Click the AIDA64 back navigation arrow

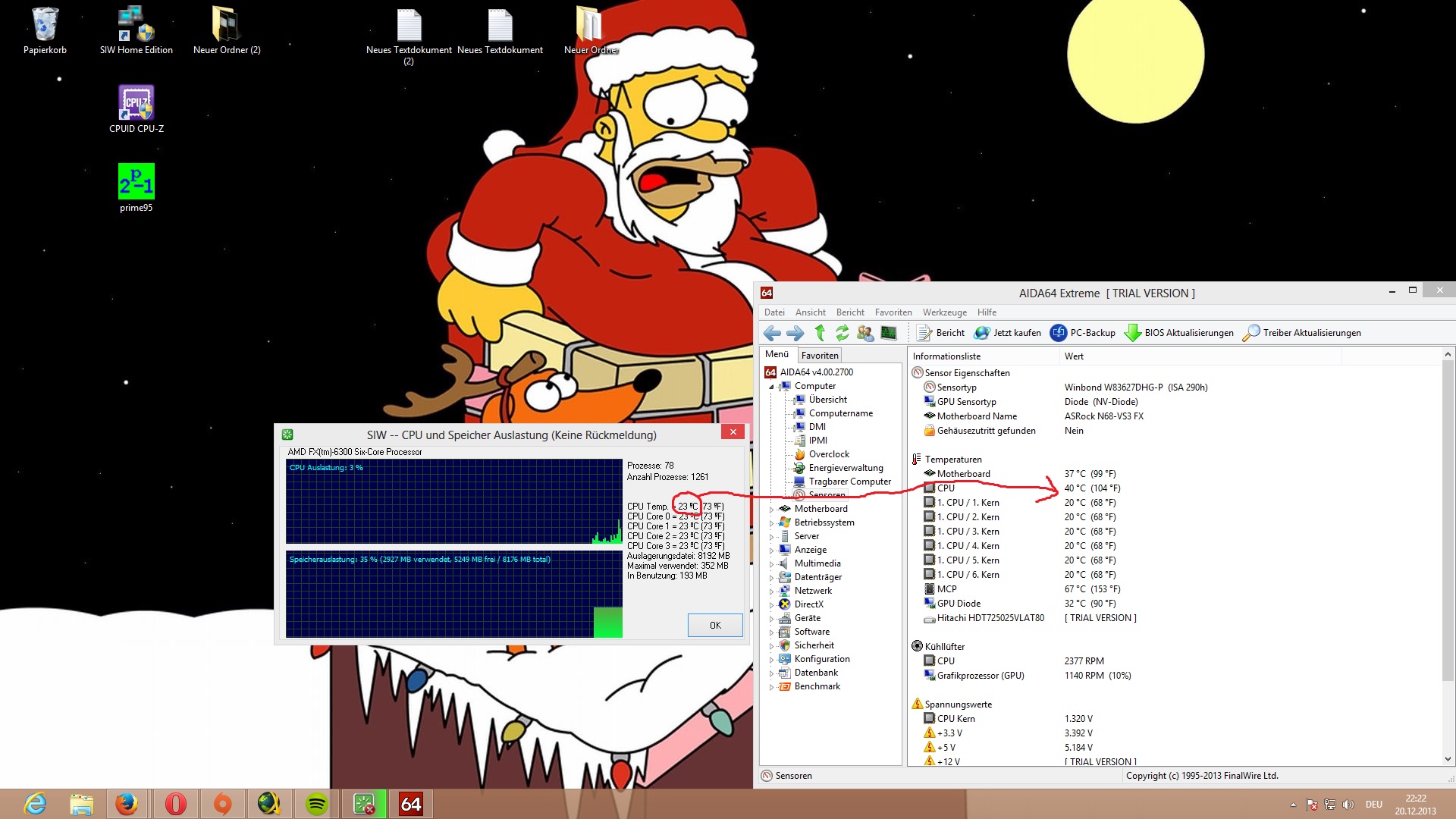point(772,333)
